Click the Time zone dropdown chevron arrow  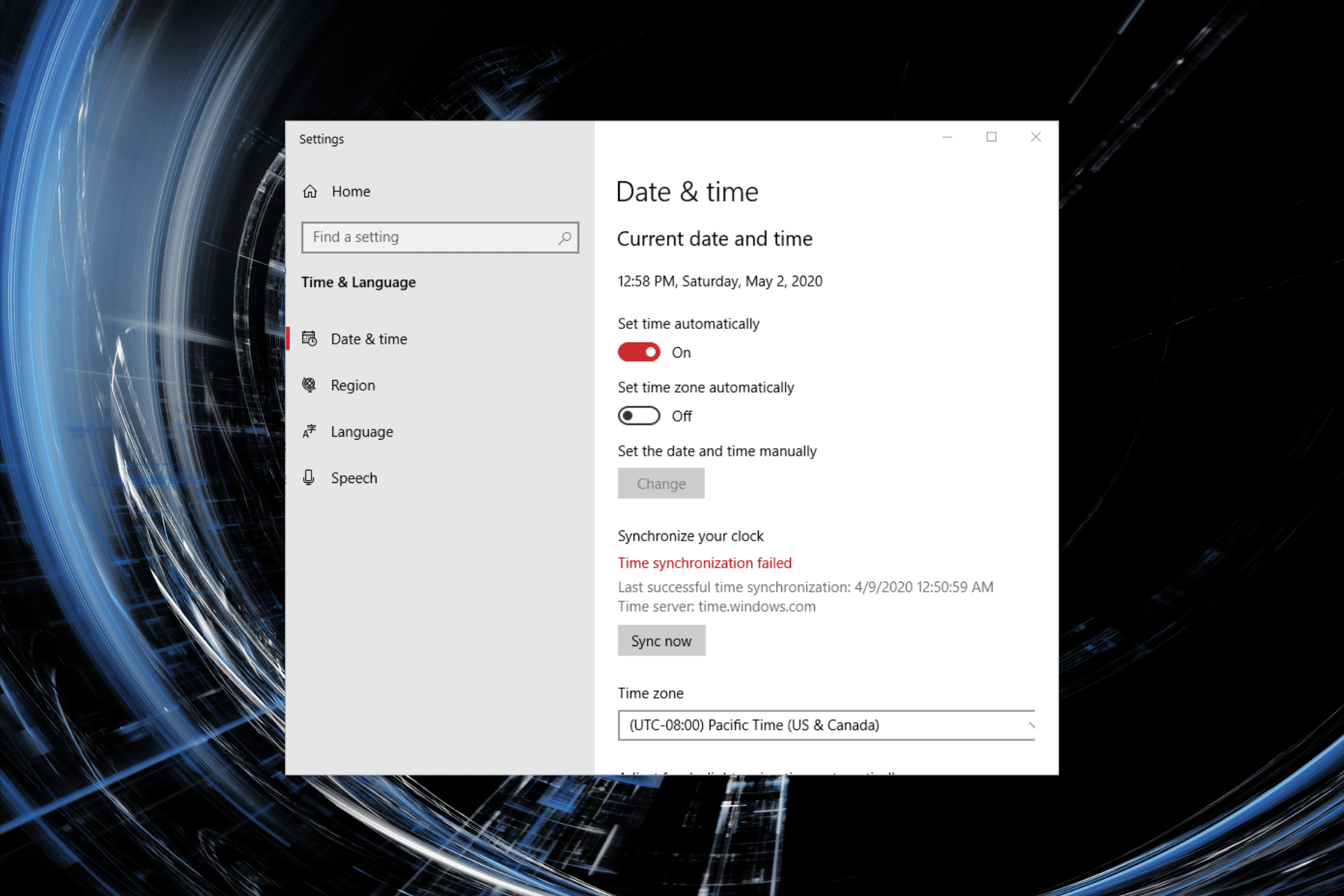click(x=1031, y=725)
